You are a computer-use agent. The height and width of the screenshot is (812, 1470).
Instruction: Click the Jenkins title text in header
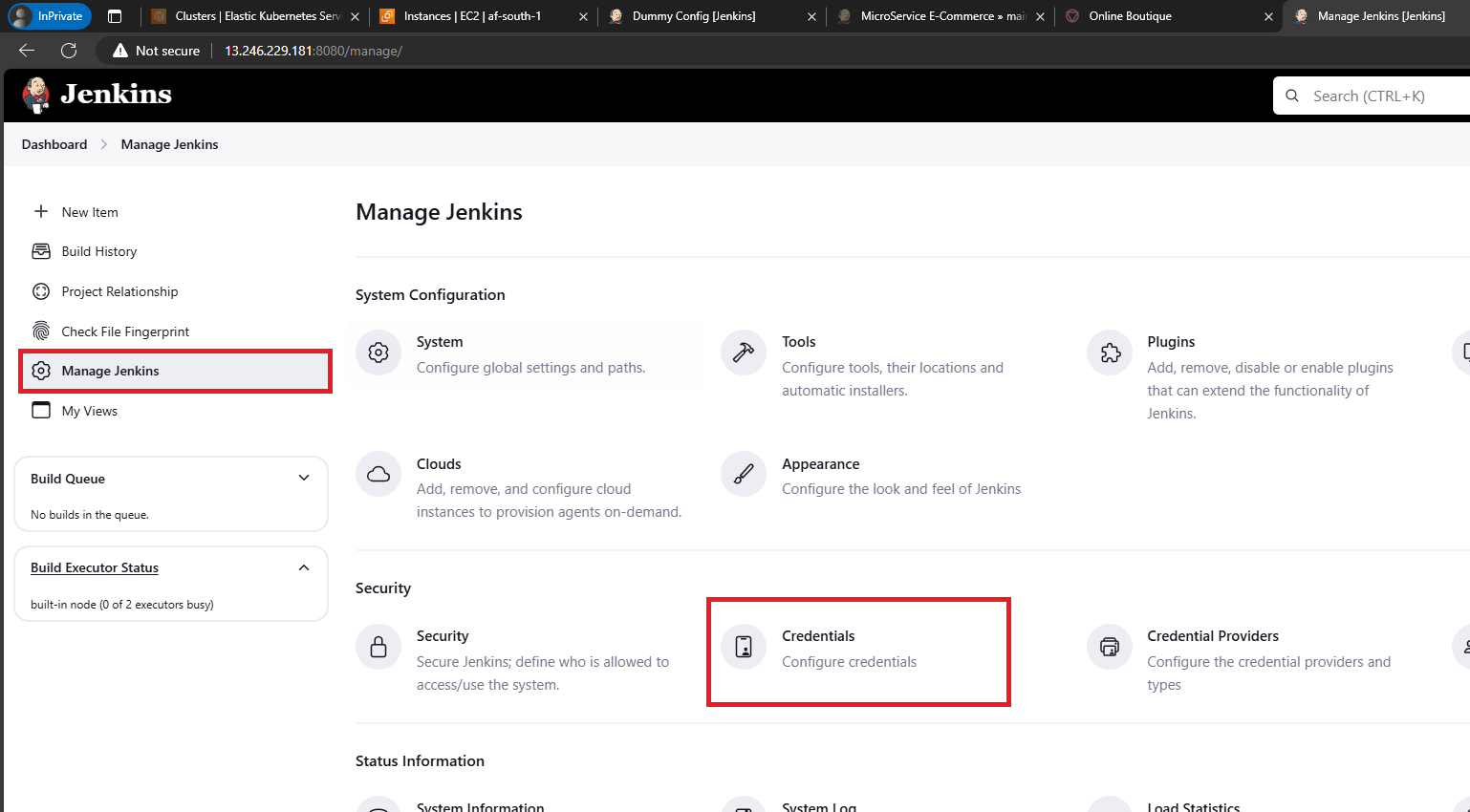tap(116, 95)
